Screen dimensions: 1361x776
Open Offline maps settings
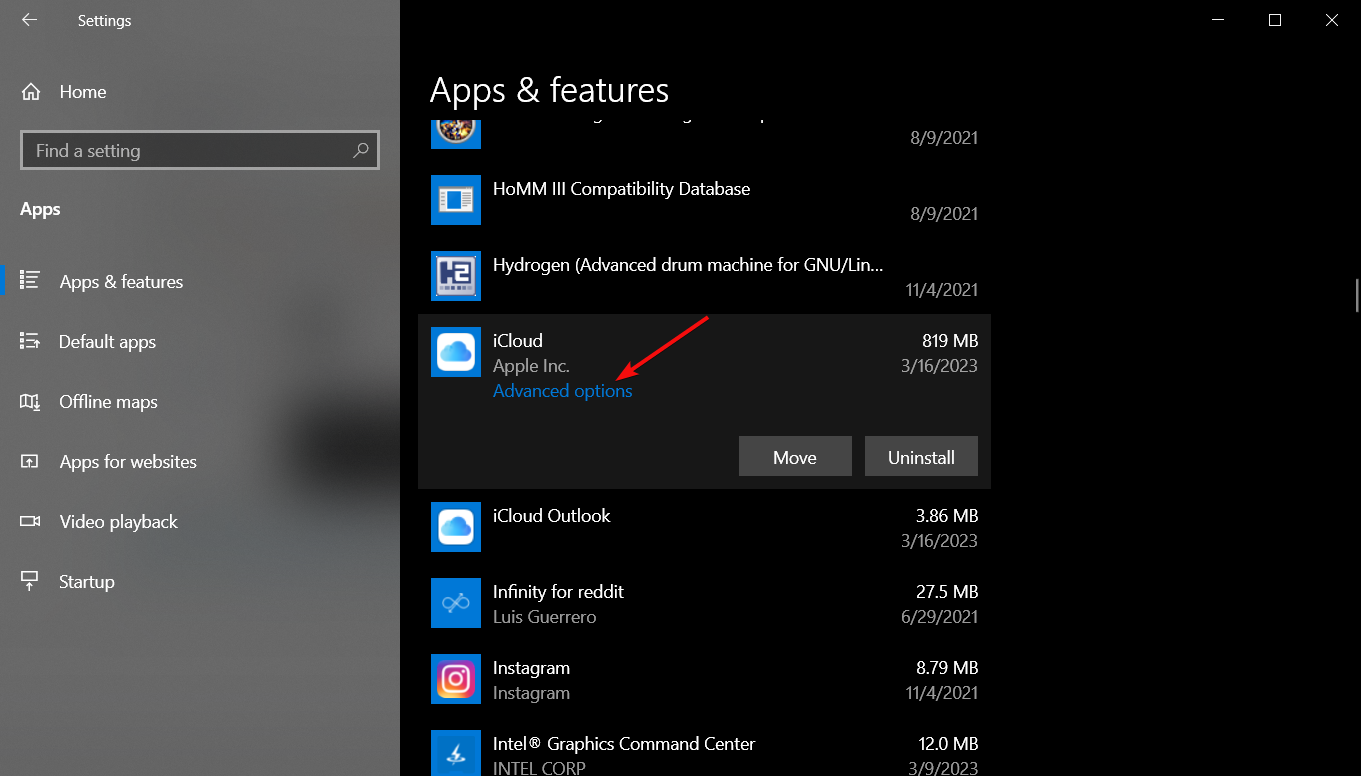click(109, 402)
